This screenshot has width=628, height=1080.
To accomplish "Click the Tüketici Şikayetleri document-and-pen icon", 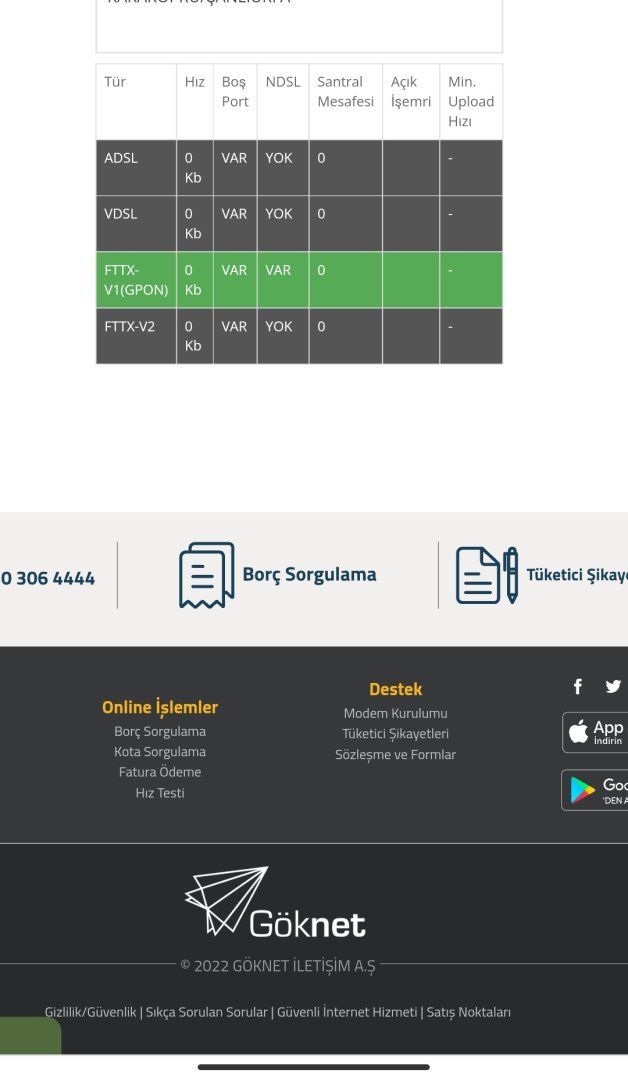I will 487,575.
